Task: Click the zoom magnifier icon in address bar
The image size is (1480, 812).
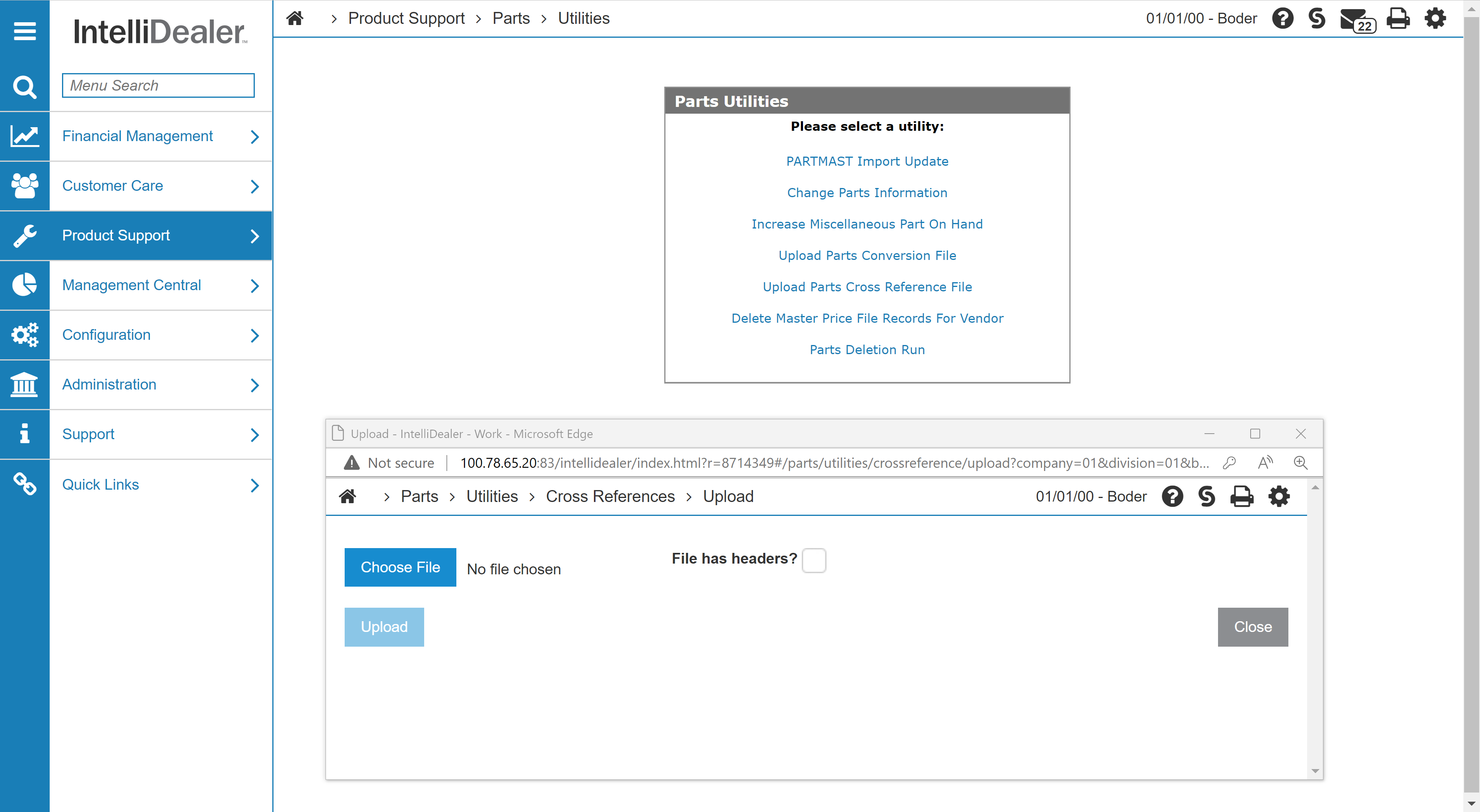Action: point(1301,463)
